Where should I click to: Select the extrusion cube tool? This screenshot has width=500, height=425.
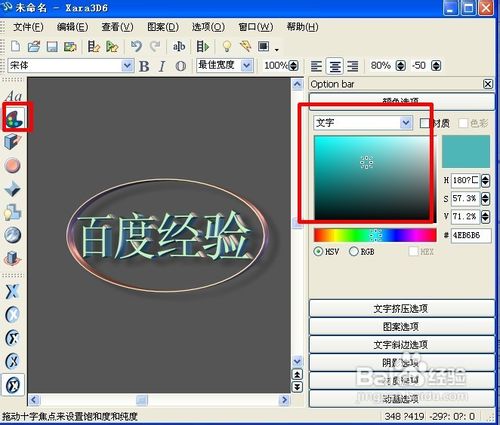tap(13, 141)
